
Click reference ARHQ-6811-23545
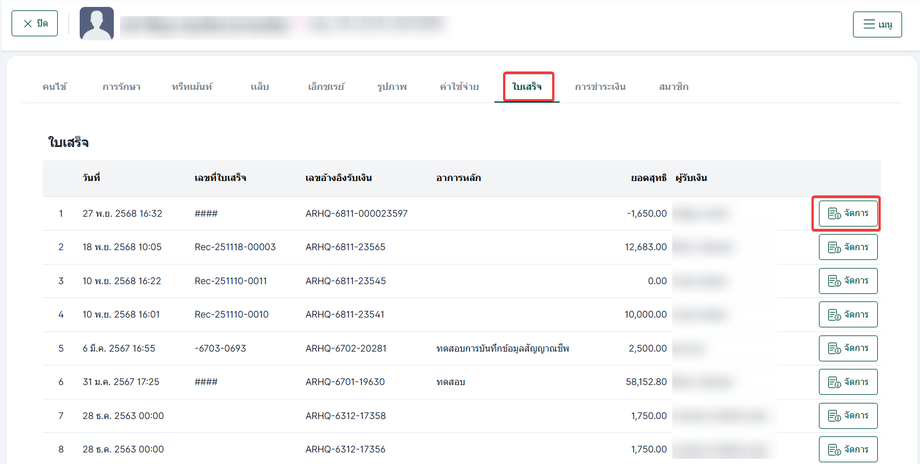pos(345,281)
